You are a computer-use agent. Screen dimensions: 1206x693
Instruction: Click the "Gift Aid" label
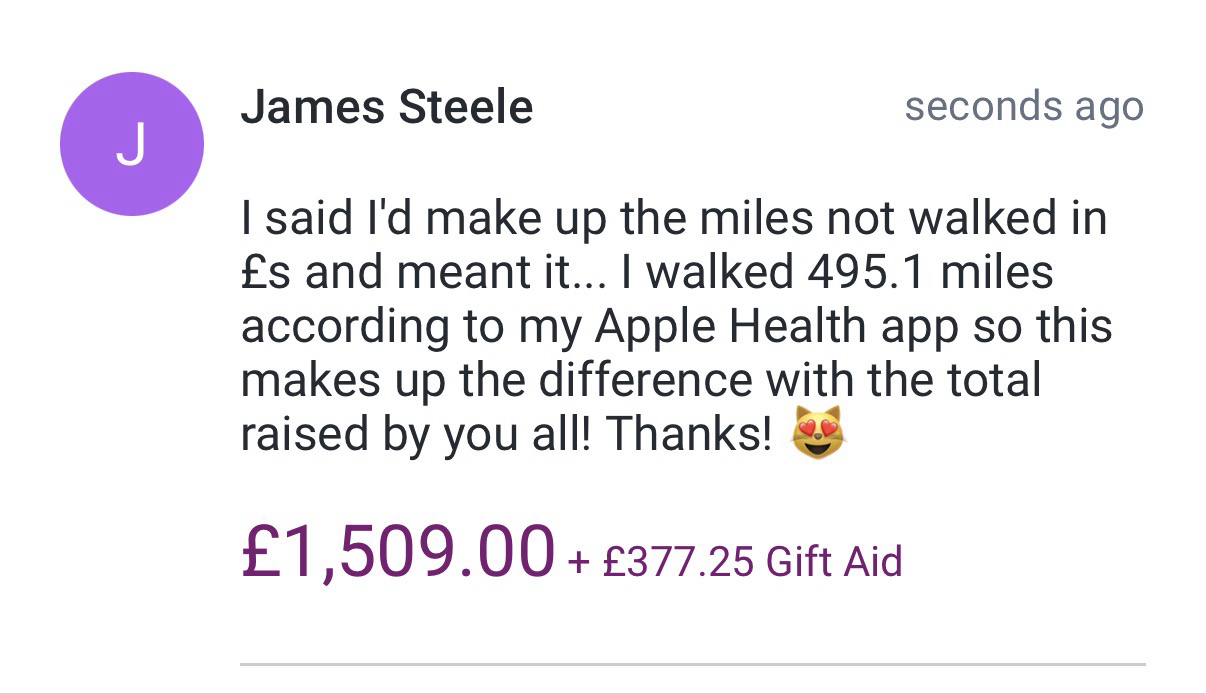833,561
